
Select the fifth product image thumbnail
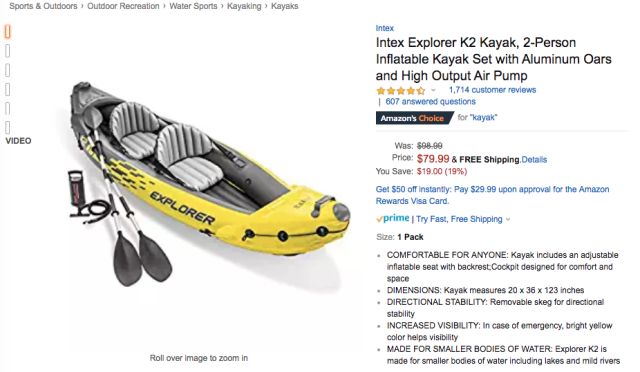point(7,109)
